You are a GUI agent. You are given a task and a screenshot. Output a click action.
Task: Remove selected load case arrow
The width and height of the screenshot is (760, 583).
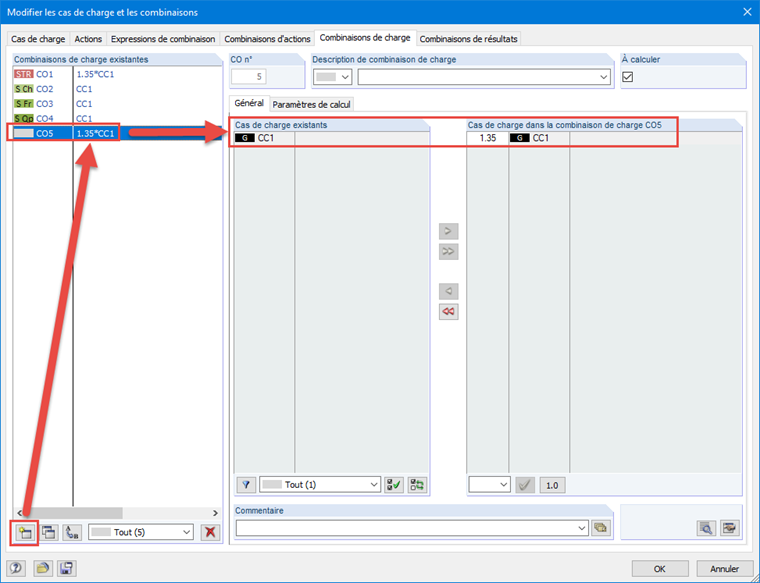(x=448, y=291)
